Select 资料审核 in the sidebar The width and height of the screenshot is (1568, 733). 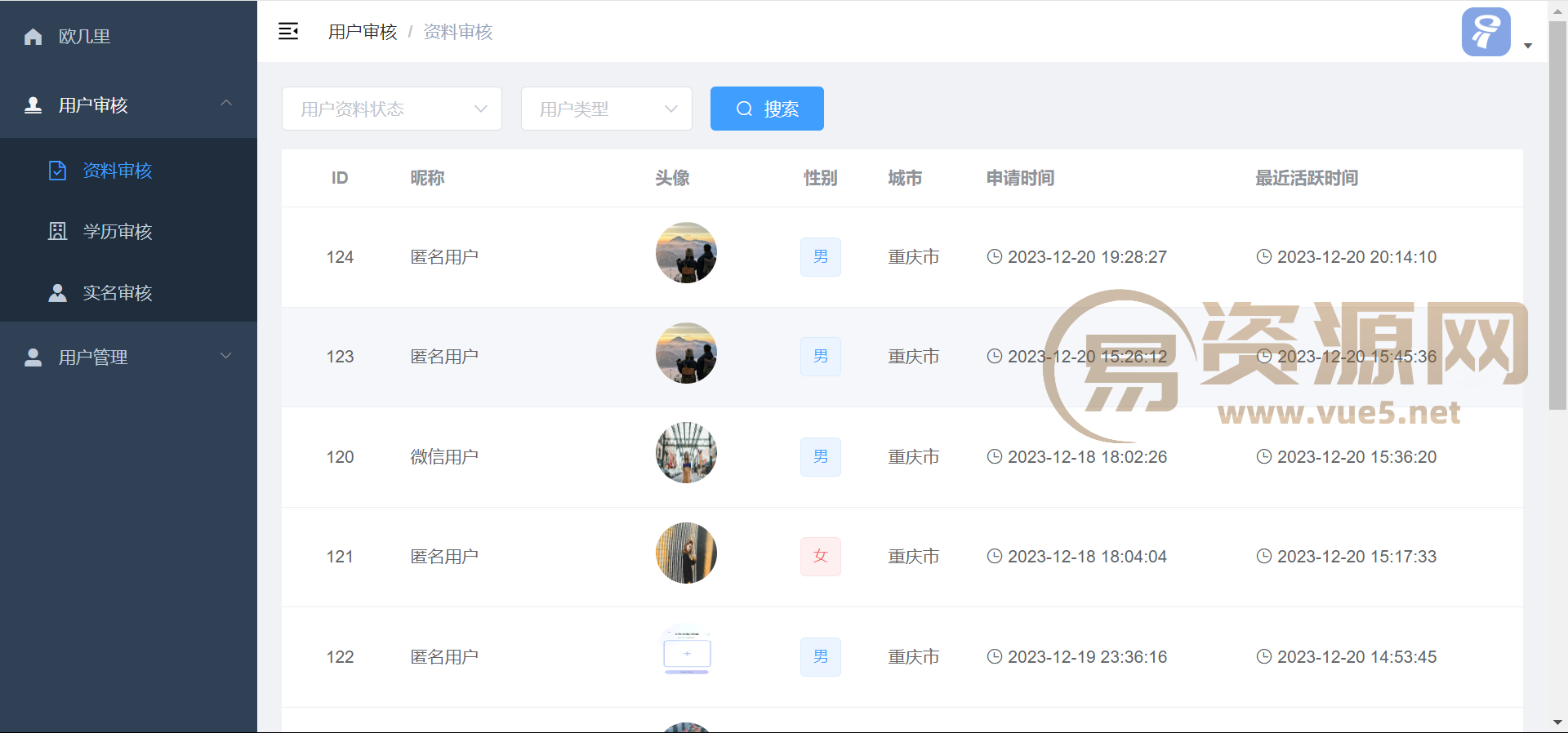click(128, 171)
